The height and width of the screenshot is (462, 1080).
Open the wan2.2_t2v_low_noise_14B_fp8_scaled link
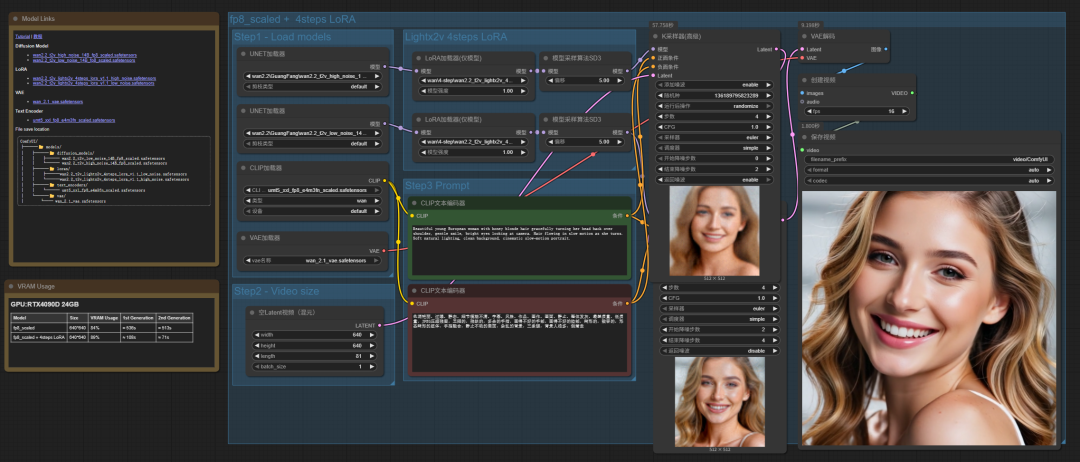click(84, 60)
